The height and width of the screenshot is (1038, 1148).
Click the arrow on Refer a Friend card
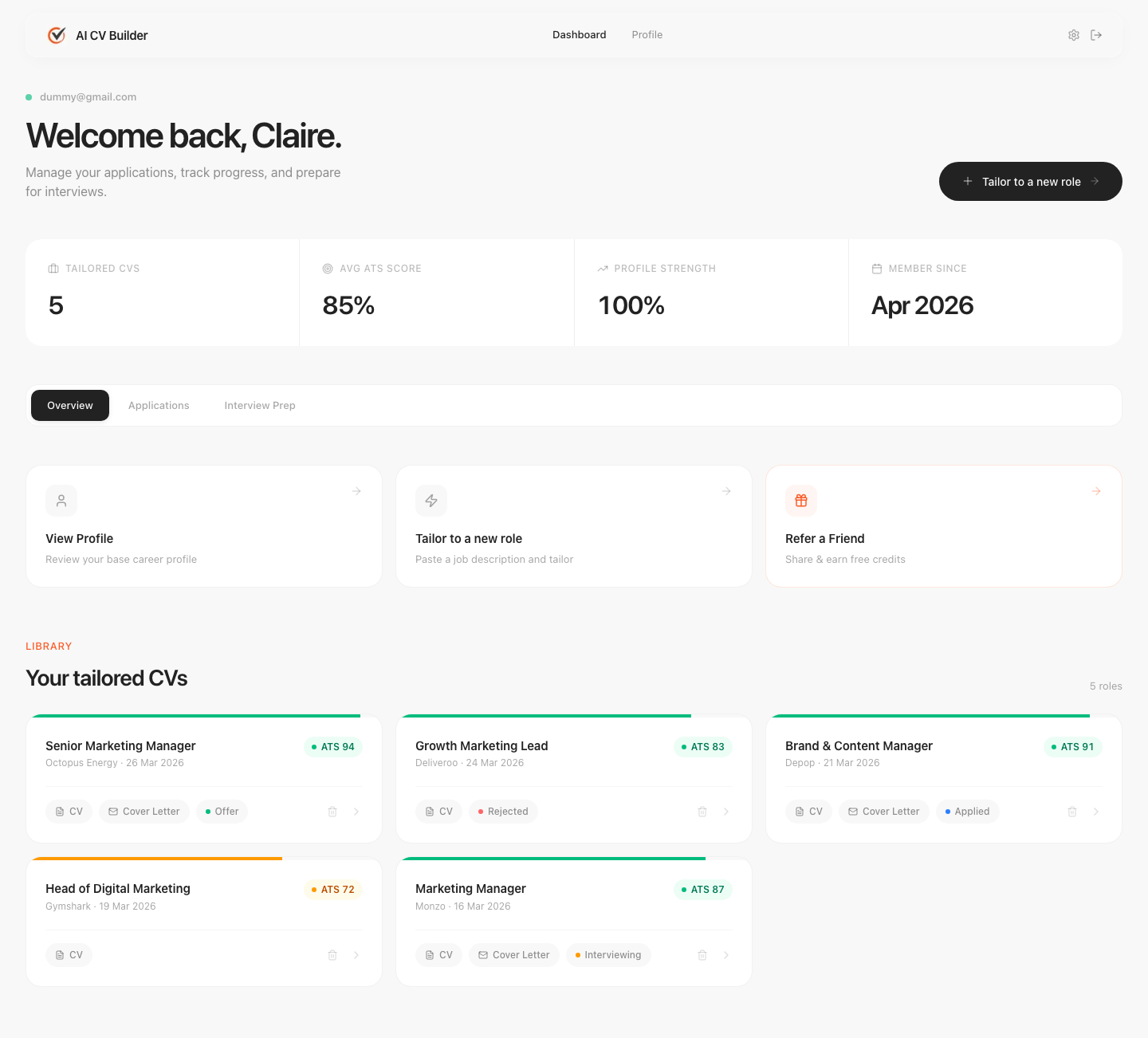point(1096,491)
